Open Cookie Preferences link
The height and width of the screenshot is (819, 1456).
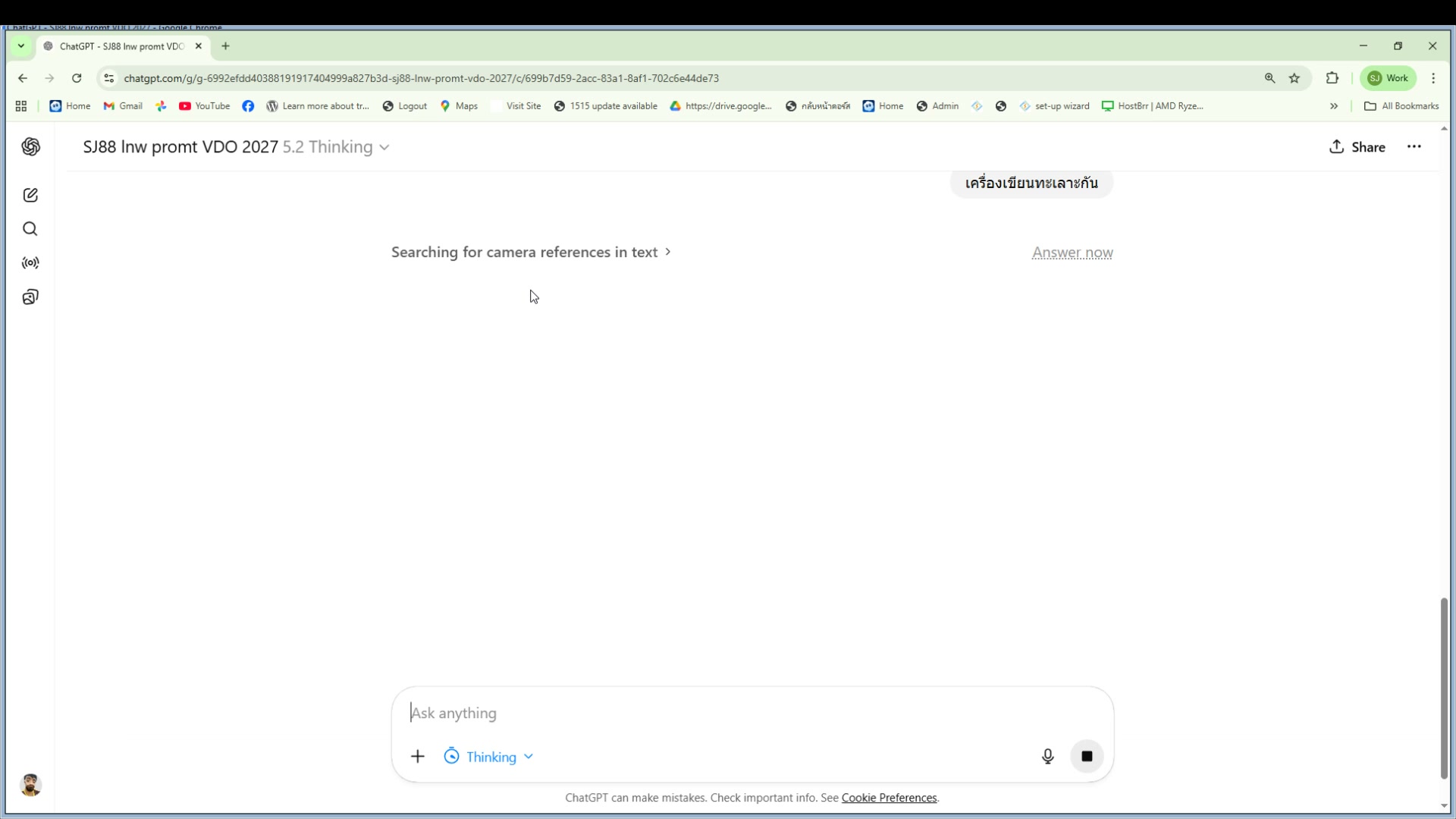(x=889, y=798)
